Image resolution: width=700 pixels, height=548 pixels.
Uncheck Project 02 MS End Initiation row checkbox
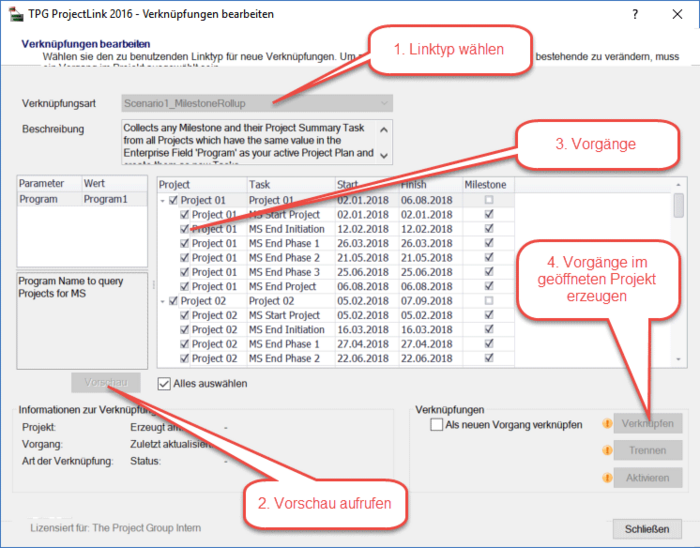[184, 329]
